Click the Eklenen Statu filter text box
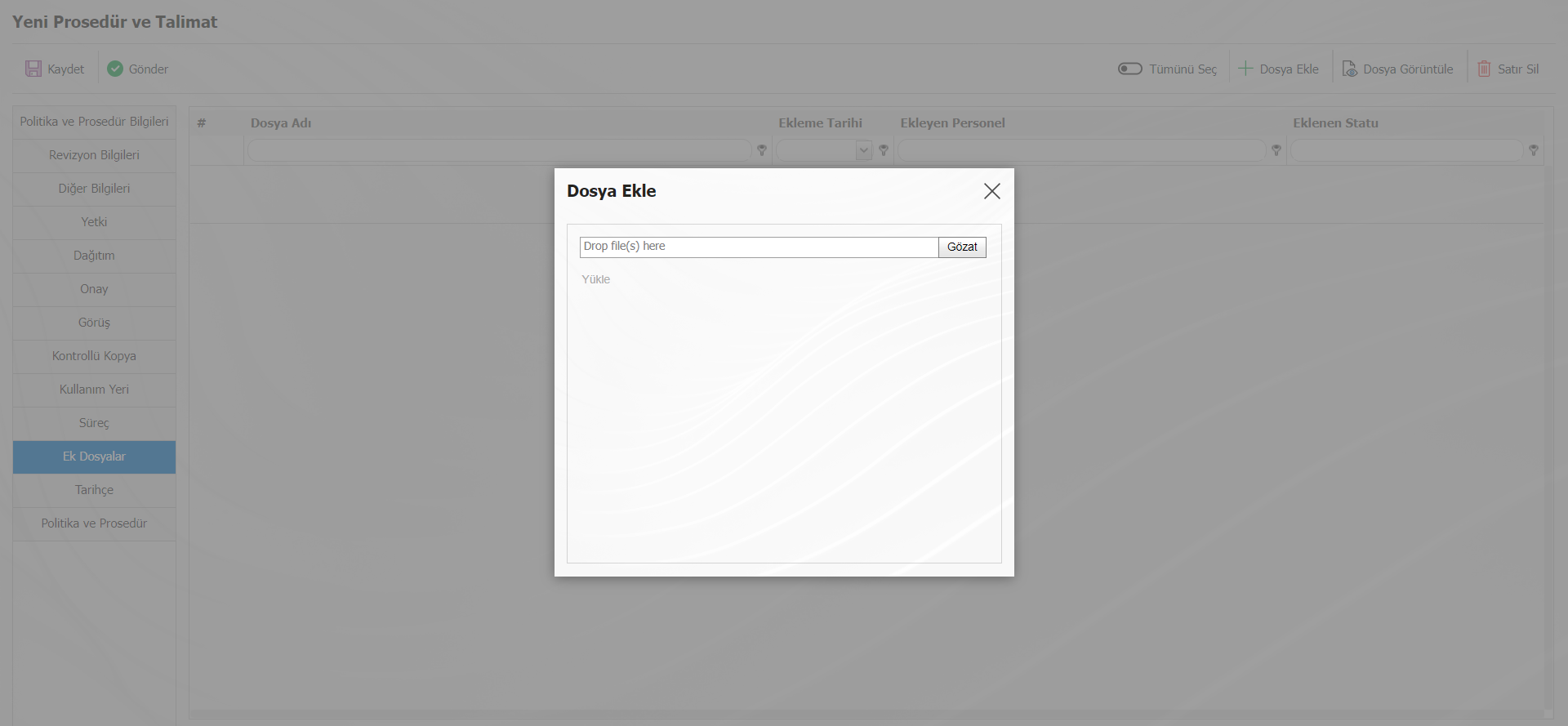This screenshot has width=1568, height=726. click(x=1406, y=150)
